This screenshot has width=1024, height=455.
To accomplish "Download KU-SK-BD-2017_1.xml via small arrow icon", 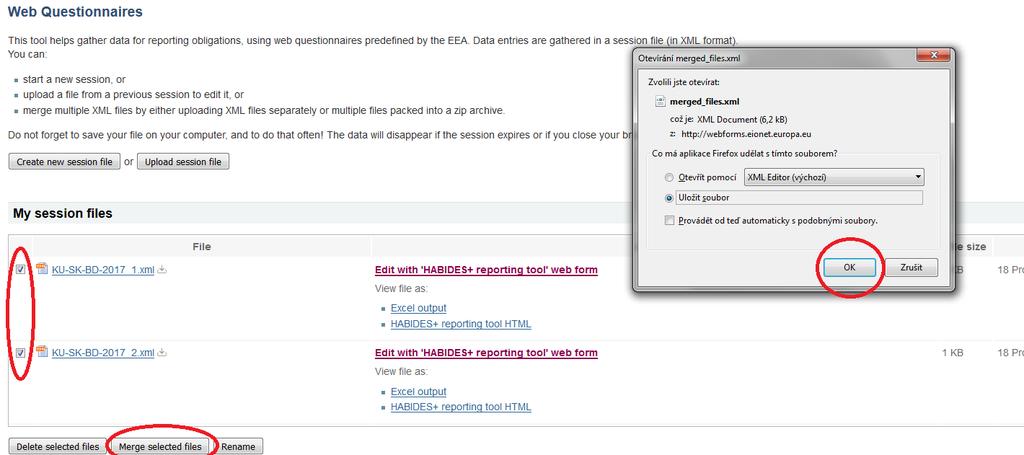I will (162, 270).
